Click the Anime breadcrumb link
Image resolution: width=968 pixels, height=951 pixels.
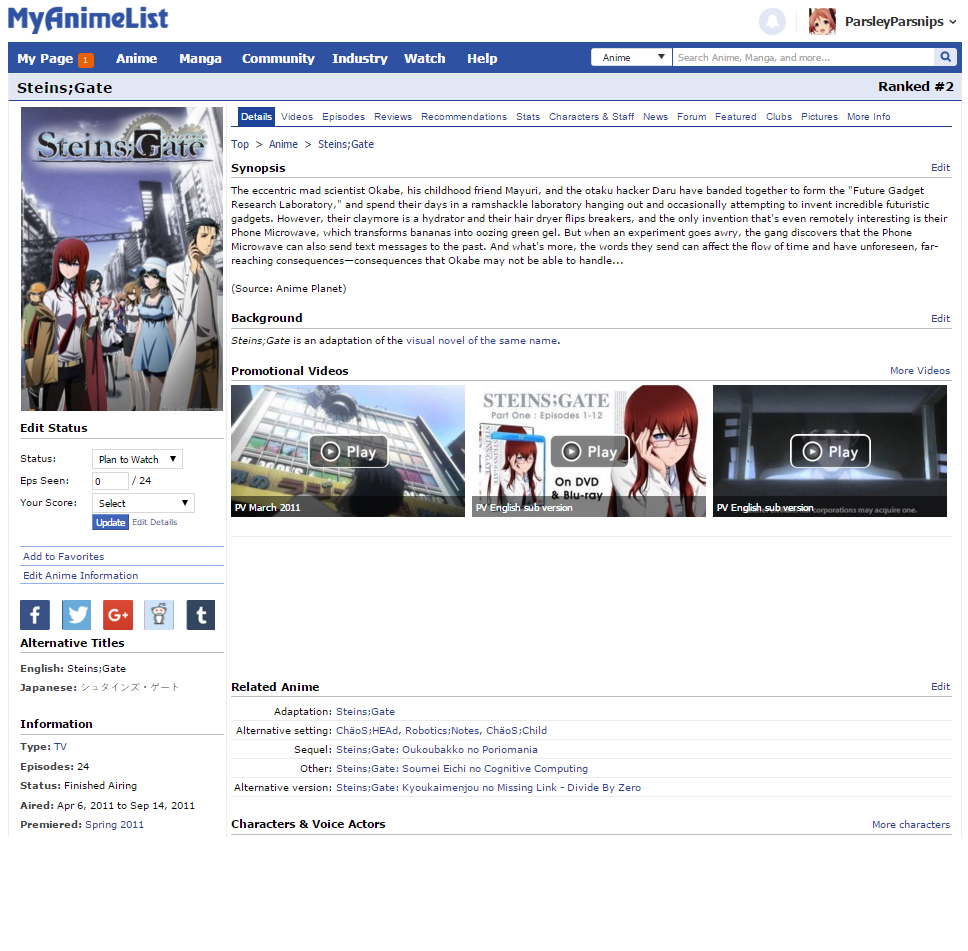[x=283, y=145]
